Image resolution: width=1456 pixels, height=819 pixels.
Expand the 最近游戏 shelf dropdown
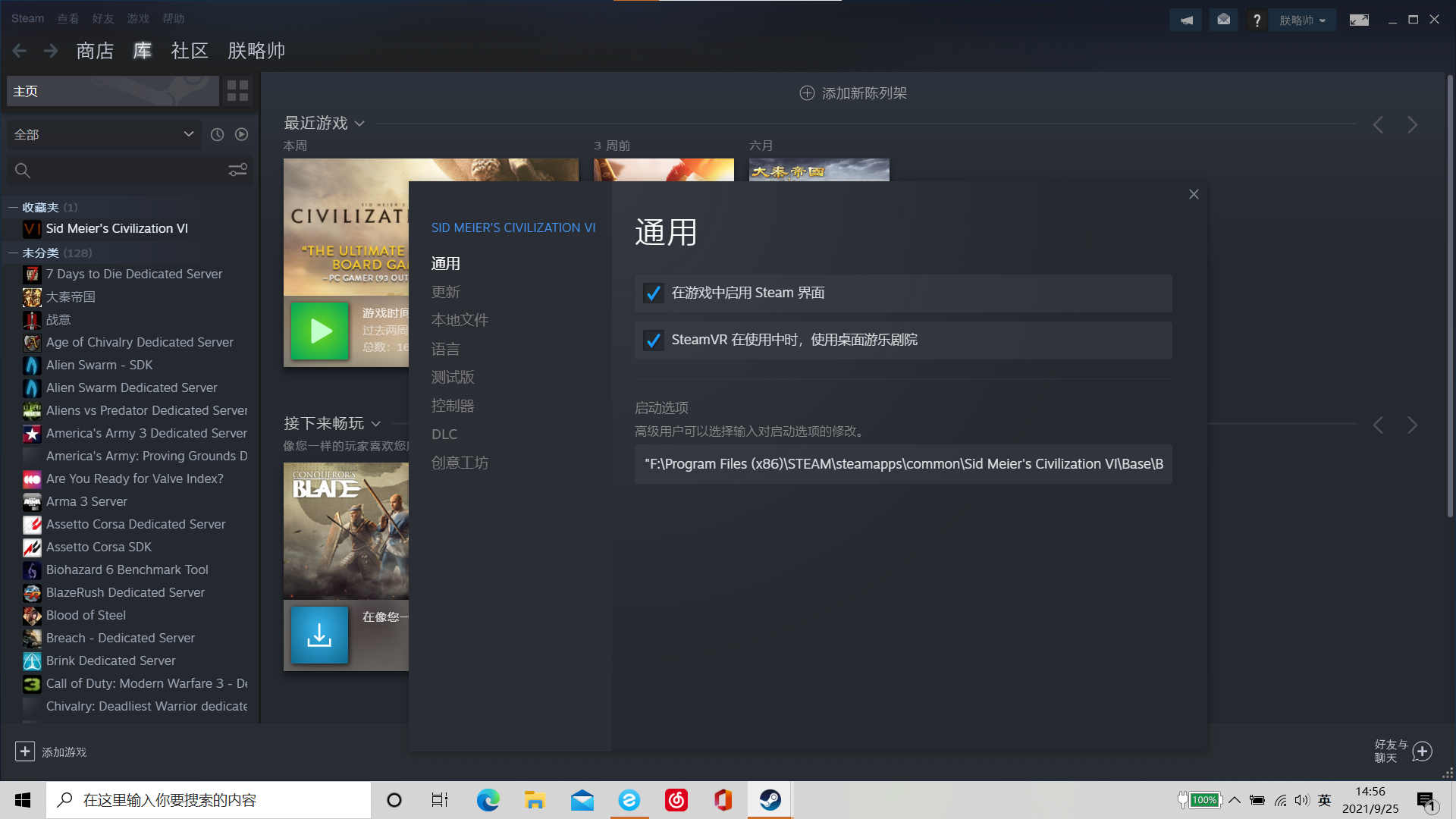[359, 124]
